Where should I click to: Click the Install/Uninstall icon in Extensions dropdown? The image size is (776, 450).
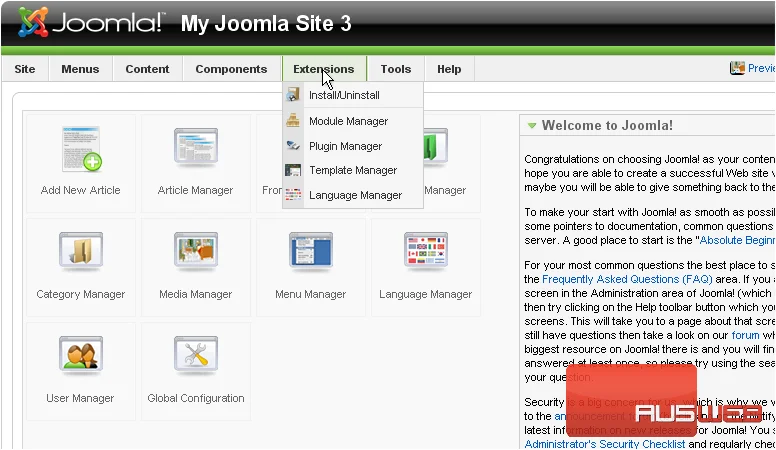click(x=293, y=95)
